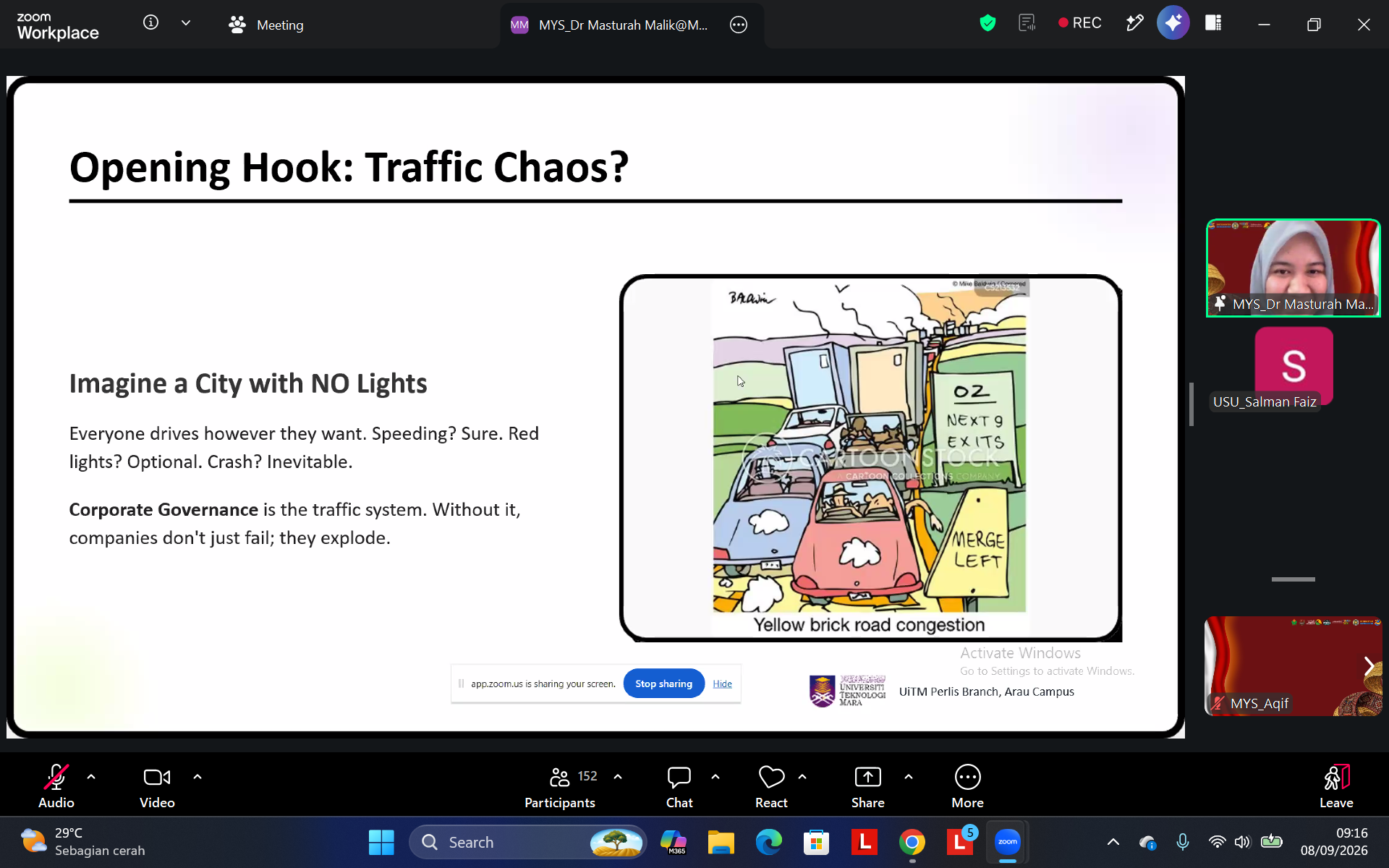The image size is (1389, 868).
Task: Open the meeting transcript icon
Action: [1027, 23]
